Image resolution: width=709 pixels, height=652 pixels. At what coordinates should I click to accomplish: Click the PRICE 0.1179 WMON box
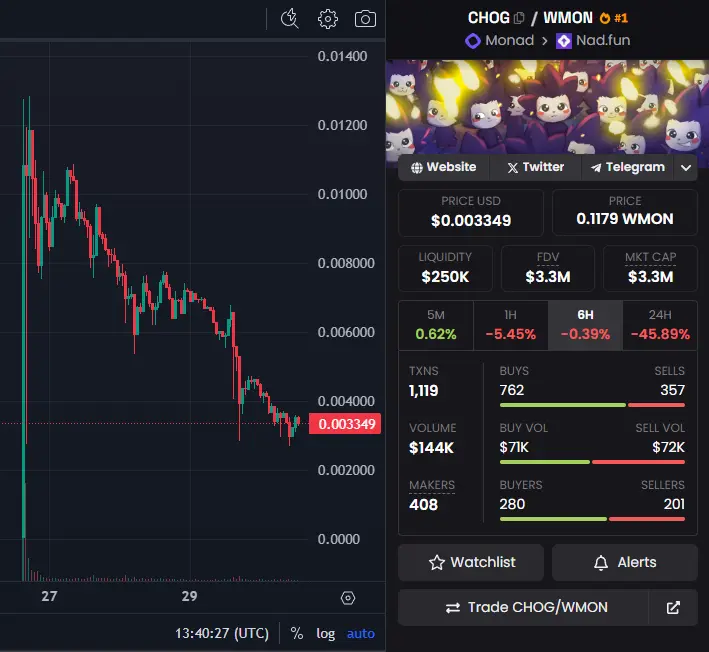coord(624,213)
